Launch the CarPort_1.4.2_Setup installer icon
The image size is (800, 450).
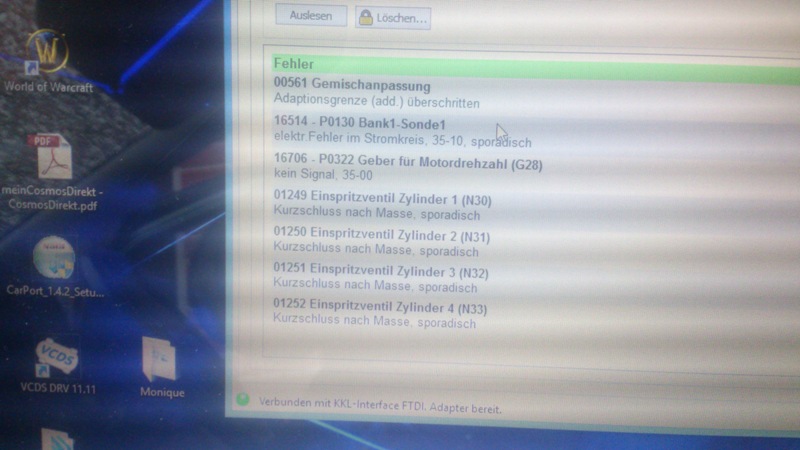[53, 259]
